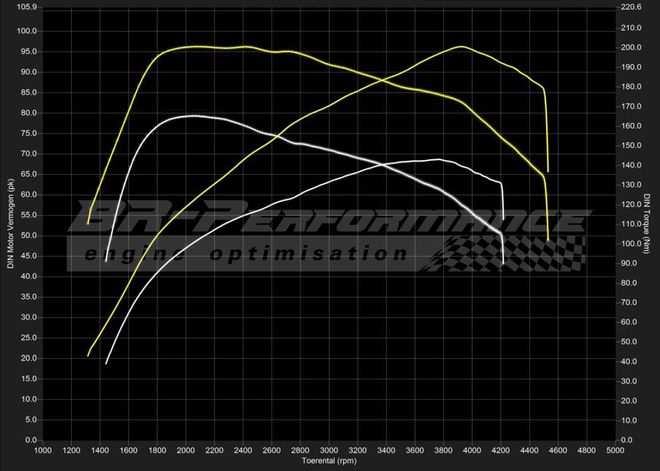This screenshot has height=471, width=660.
Task: Click the white power curve peak near 3800 rpm
Action: click(x=438, y=159)
